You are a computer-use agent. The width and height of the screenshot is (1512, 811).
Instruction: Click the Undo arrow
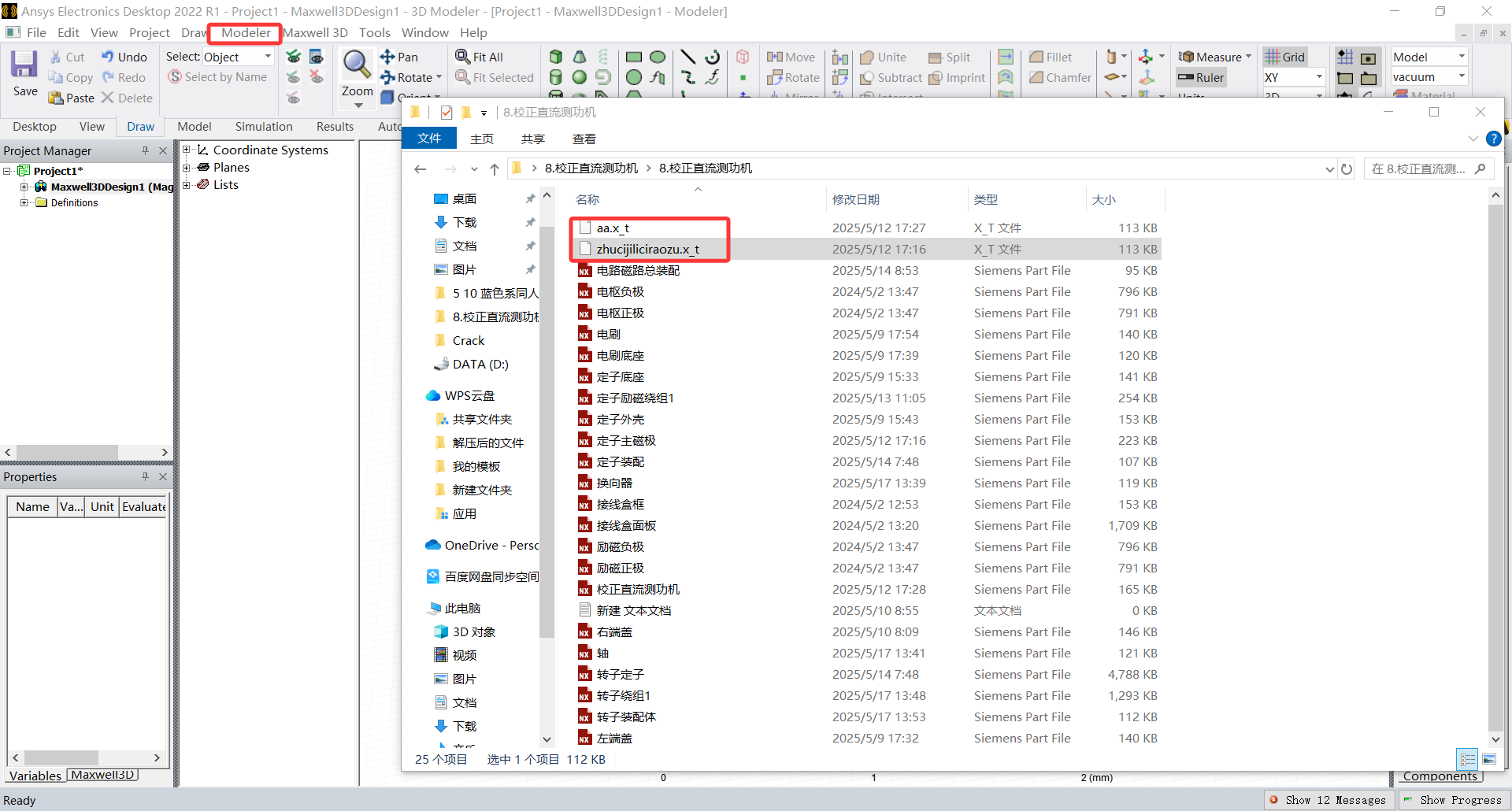click(107, 57)
